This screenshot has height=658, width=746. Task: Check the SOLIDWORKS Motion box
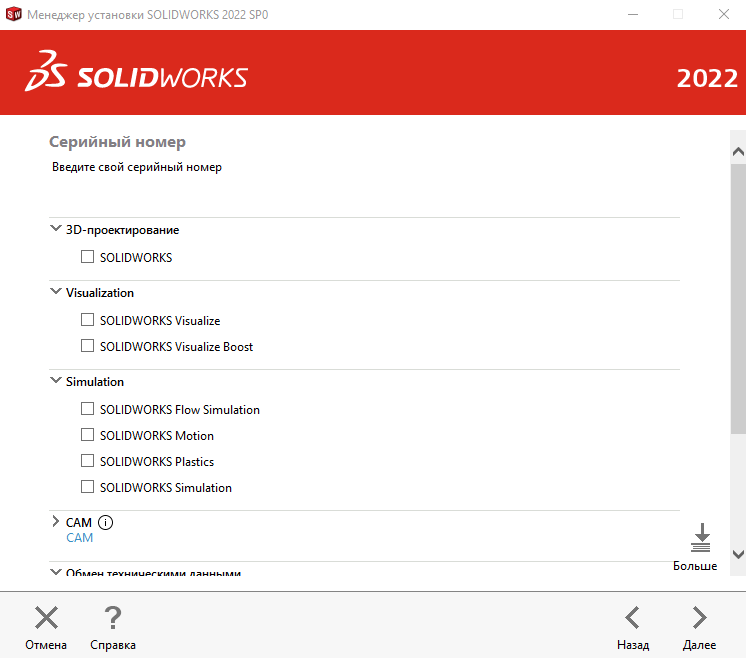click(x=88, y=434)
